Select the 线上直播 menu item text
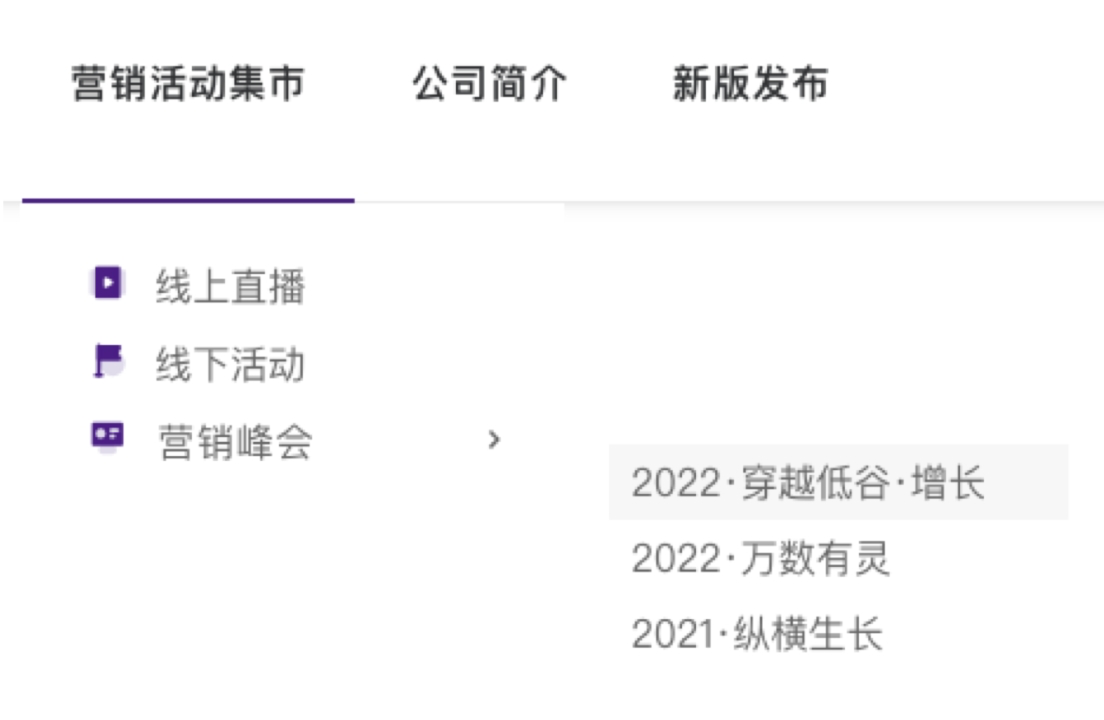Image resolution: width=1104 pixels, height=720 pixels. (x=230, y=288)
